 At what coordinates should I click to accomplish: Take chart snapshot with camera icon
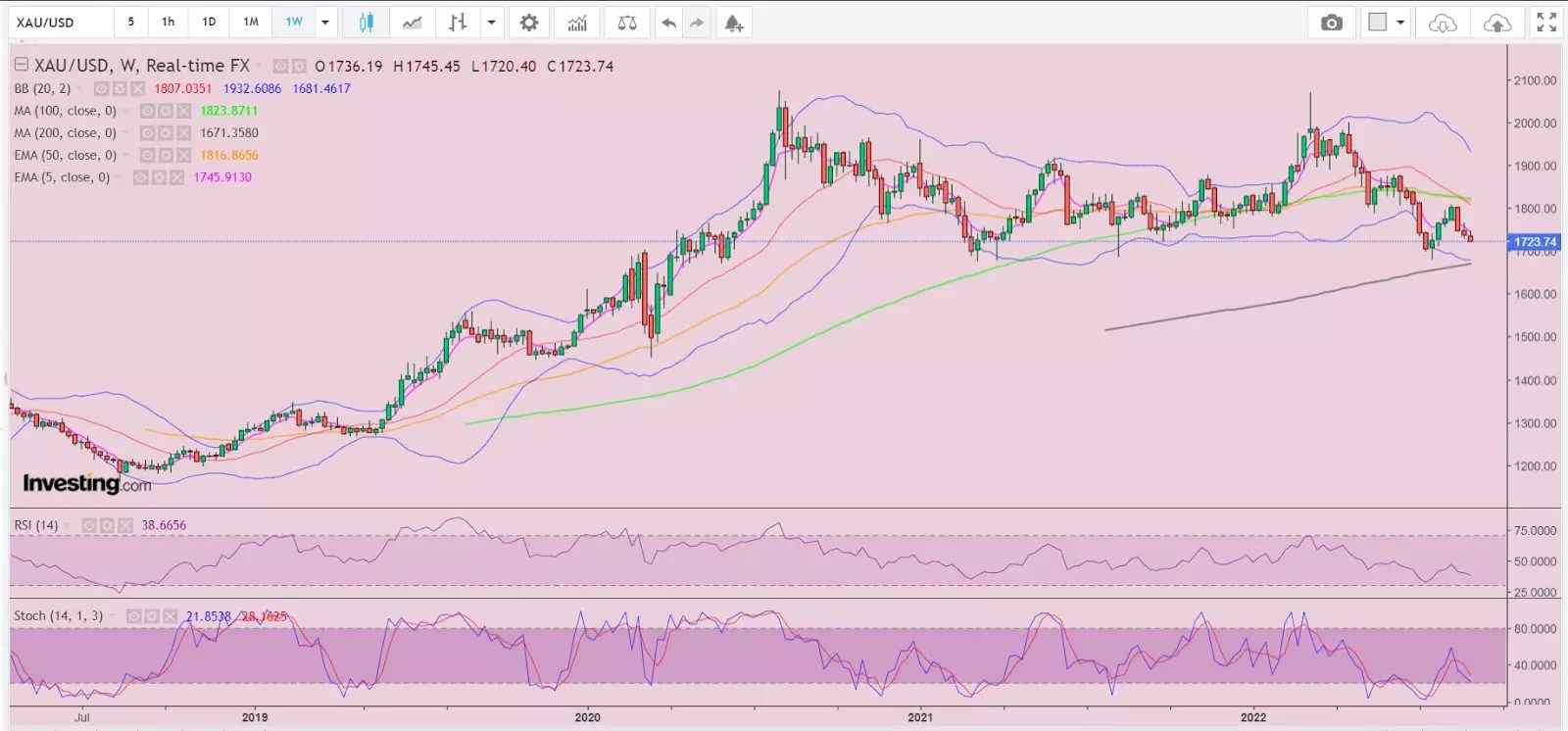[x=1332, y=23]
